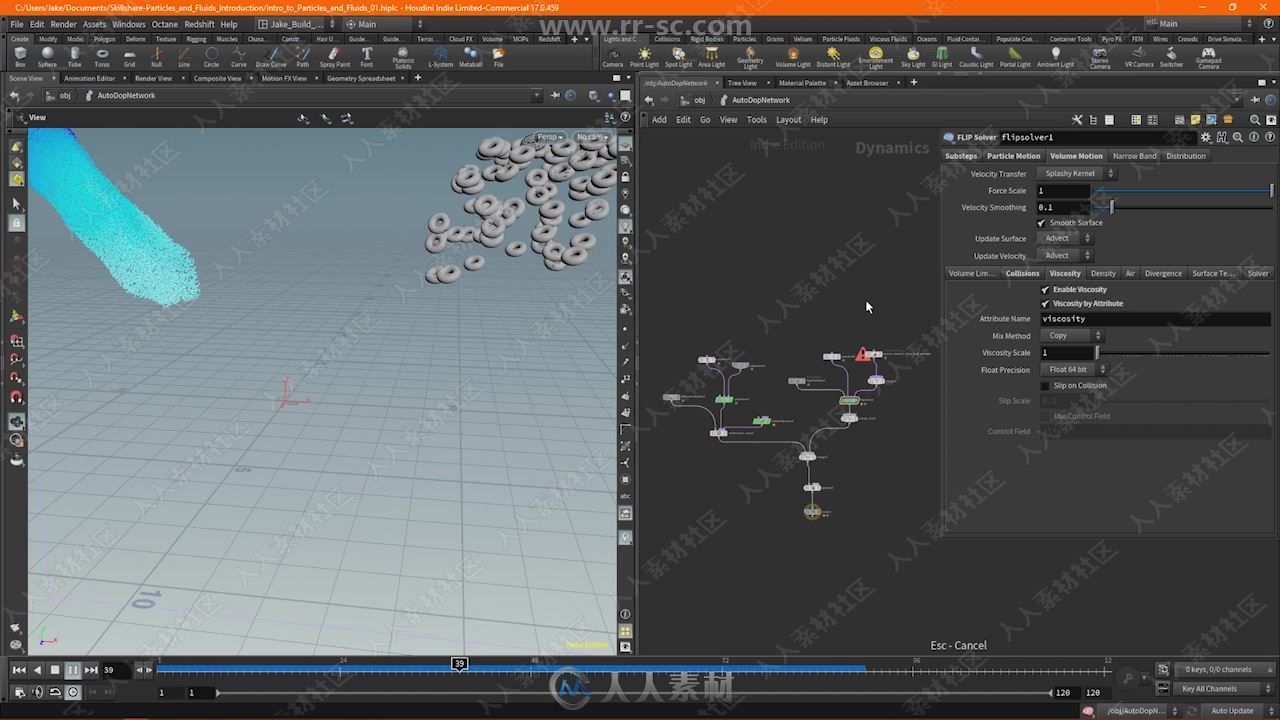Add a Gamepad Camera from shelf
Viewport: 1280px width, 720px height.
pos(1208,58)
